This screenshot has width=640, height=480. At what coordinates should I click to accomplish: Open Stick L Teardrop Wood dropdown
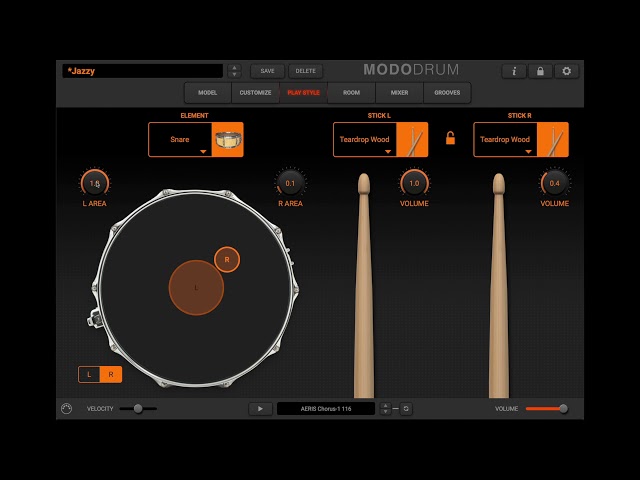pos(365,140)
